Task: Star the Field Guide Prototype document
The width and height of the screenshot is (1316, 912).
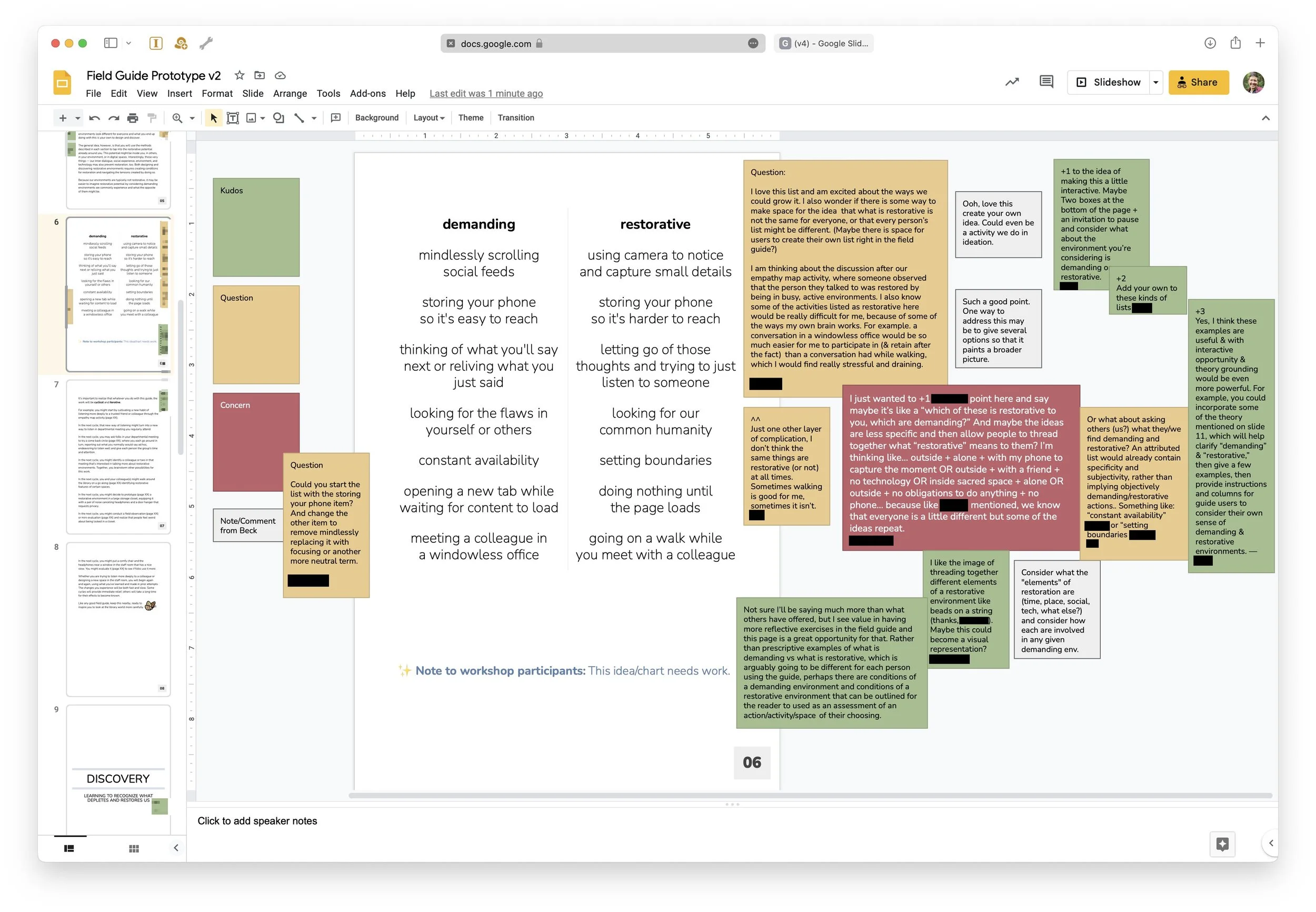Action: coord(240,75)
